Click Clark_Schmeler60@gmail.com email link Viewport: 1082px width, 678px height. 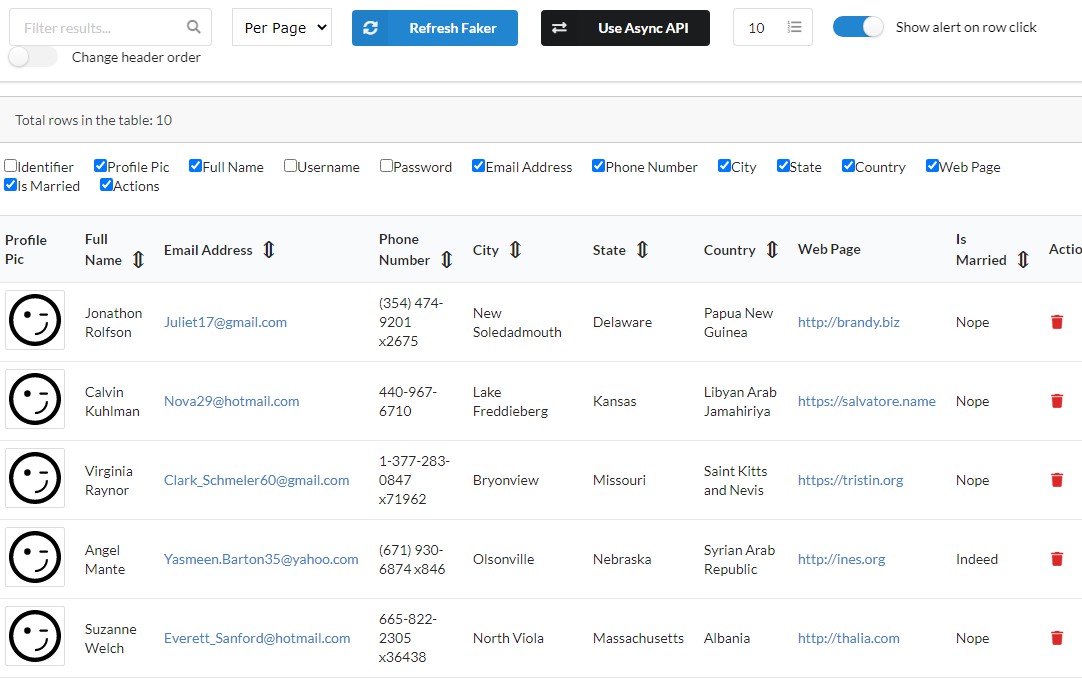[257, 480]
